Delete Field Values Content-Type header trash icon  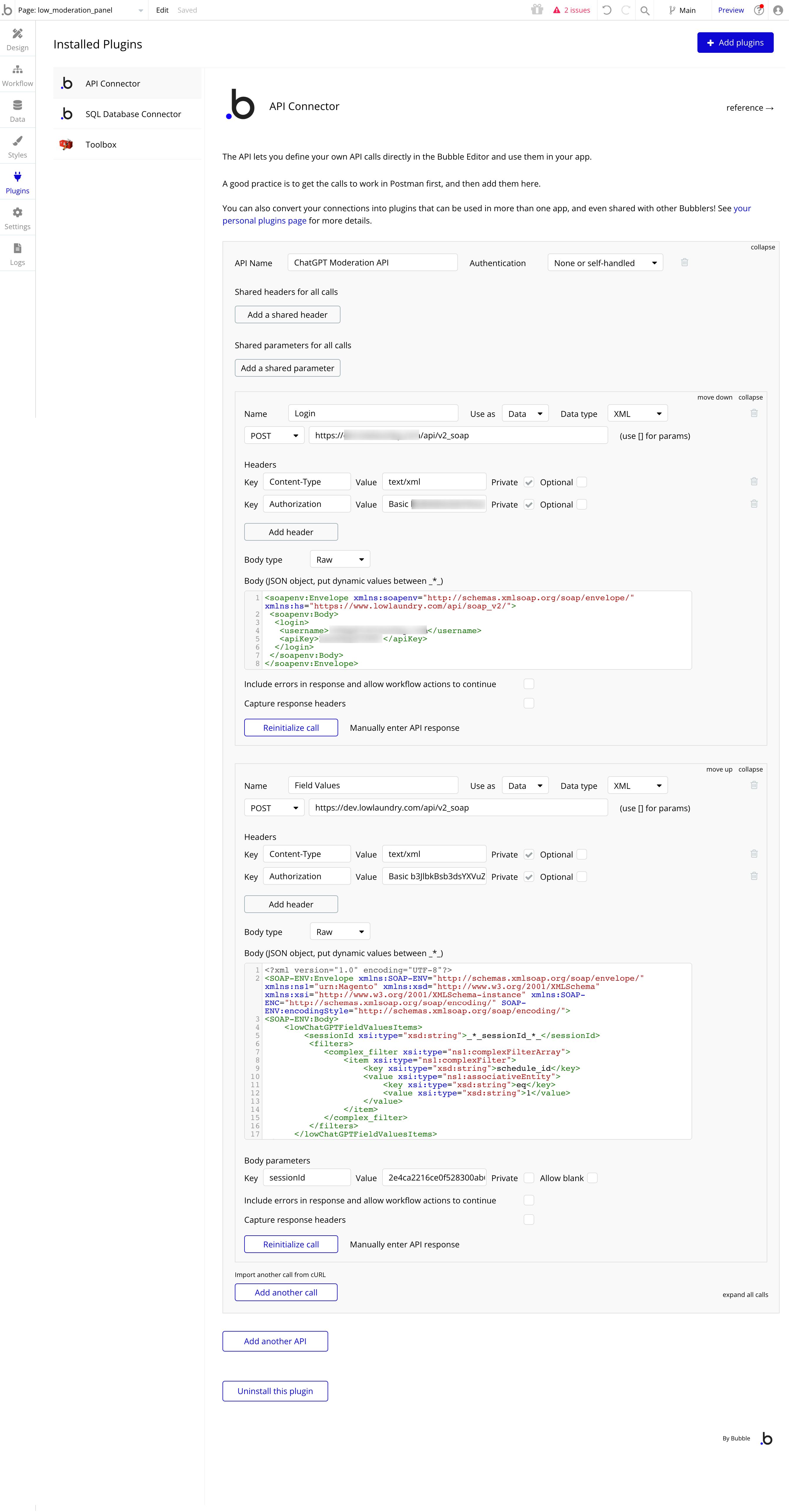click(x=754, y=854)
